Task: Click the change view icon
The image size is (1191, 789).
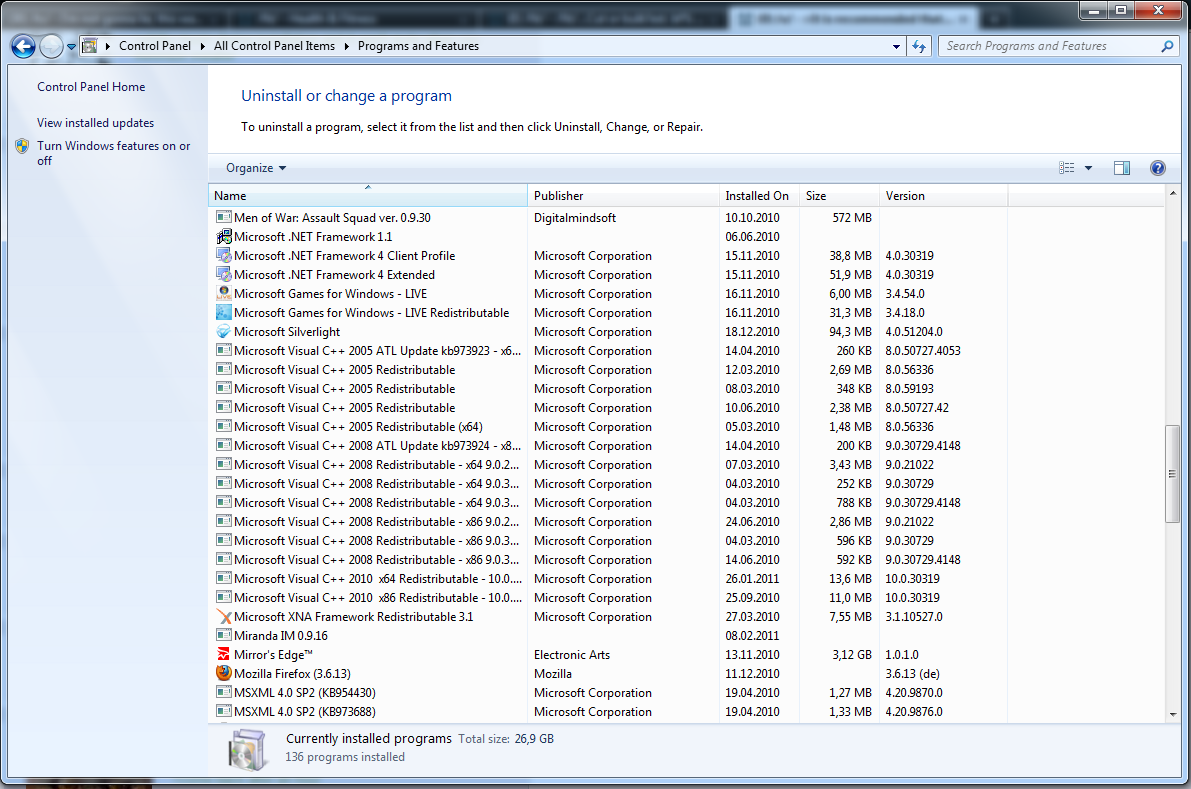Action: (x=1066, y=168)
